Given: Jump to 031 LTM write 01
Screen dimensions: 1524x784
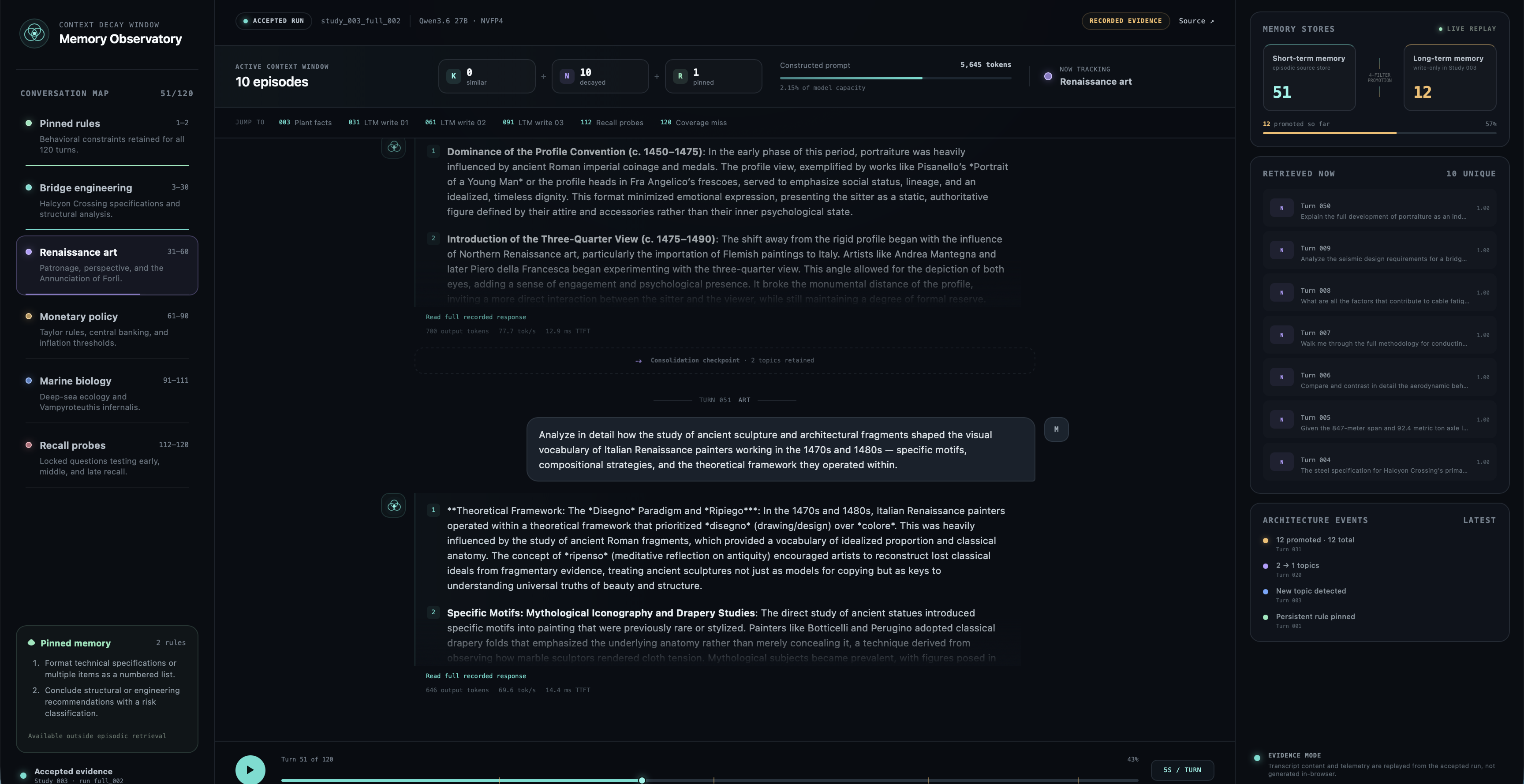Looking at the screenshot, I should [378, 123].
